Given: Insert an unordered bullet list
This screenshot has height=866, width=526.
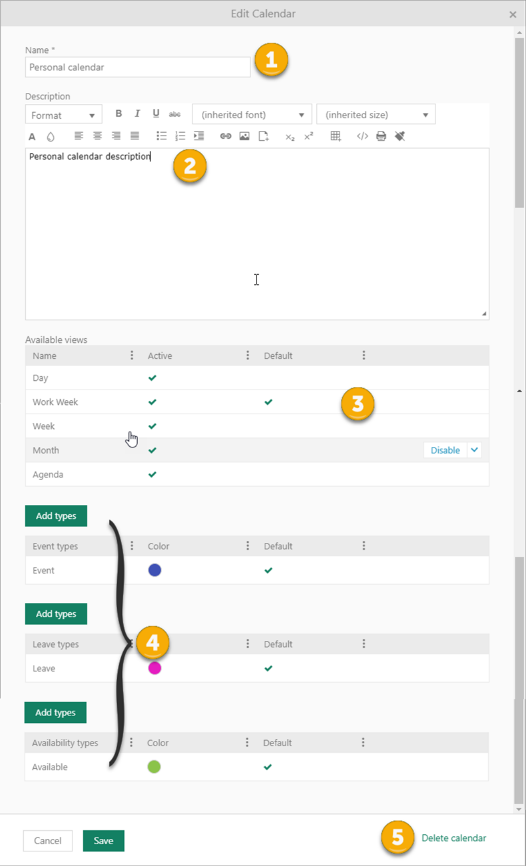Looking at the screenshot, I should [161, 136].
